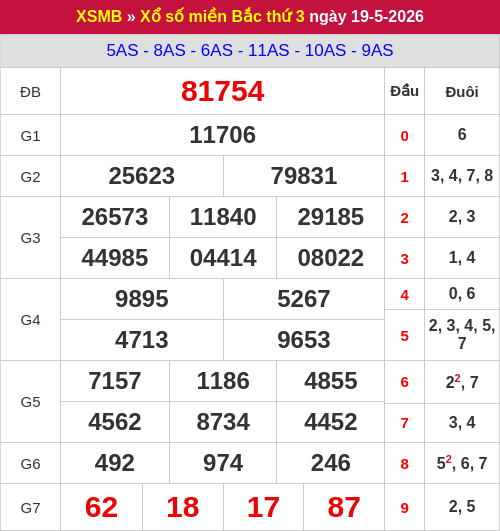
Task: Click the Đuôi value '2², 7'
Action: 462,382
